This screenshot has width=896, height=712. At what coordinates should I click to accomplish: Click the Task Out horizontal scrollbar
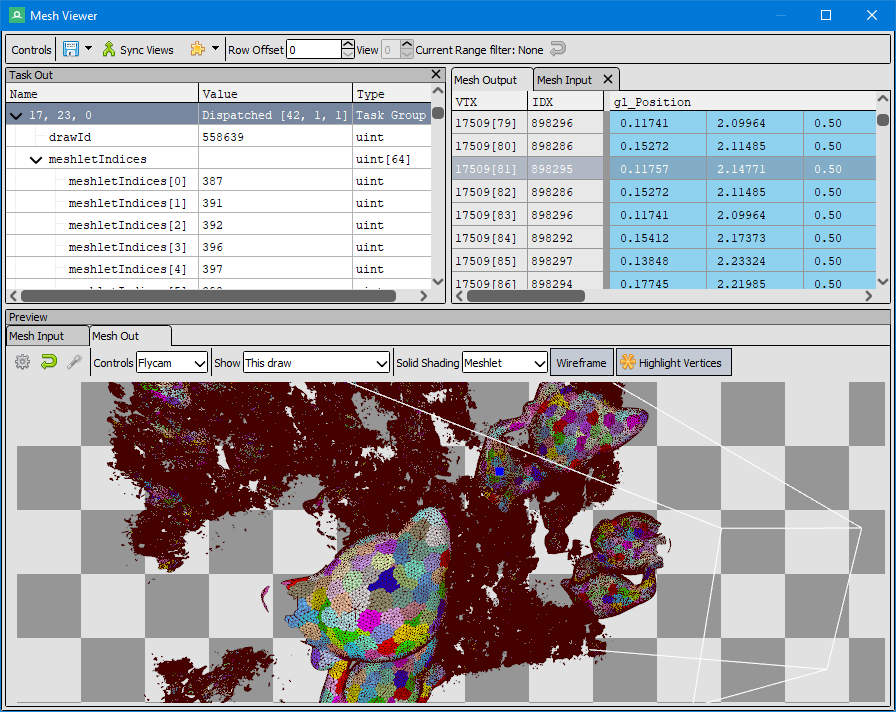pos(208,296)
